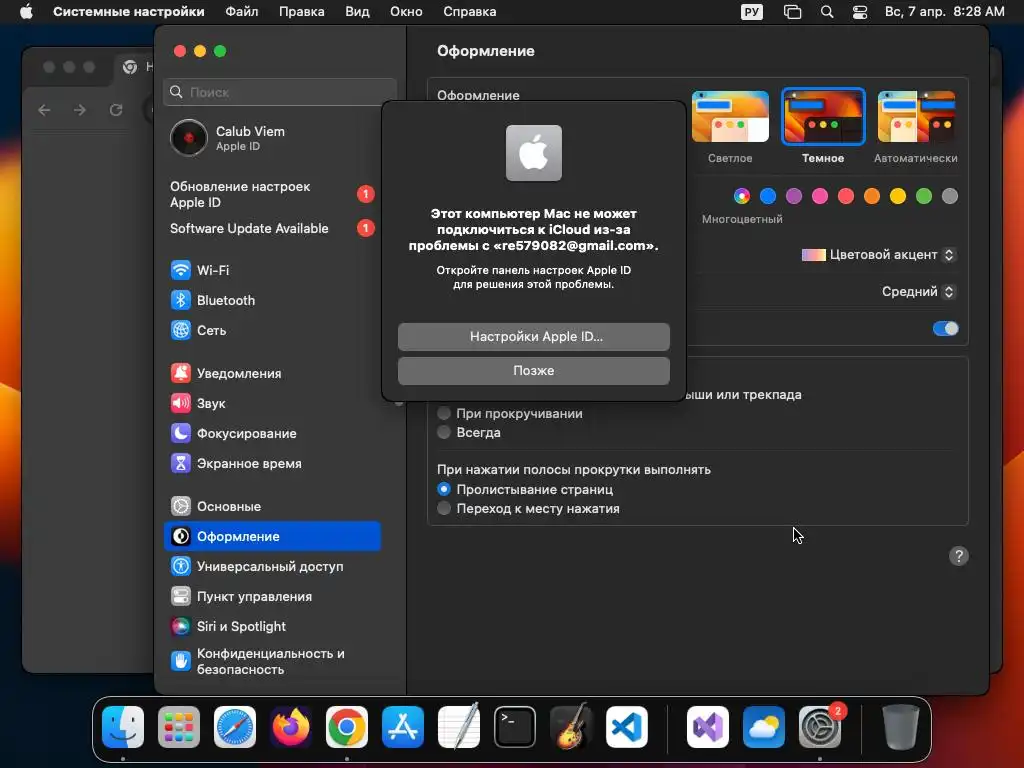Viewport: 1024px width, 768px height.
Task: Open Справка menu
Action: click(x=470, y=12)
